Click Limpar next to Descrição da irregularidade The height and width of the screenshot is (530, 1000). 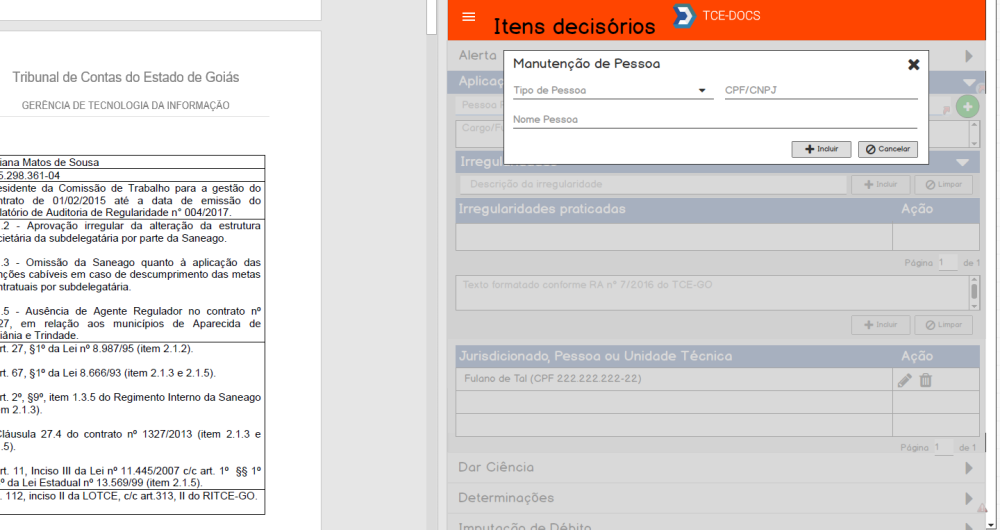[943, 185]
